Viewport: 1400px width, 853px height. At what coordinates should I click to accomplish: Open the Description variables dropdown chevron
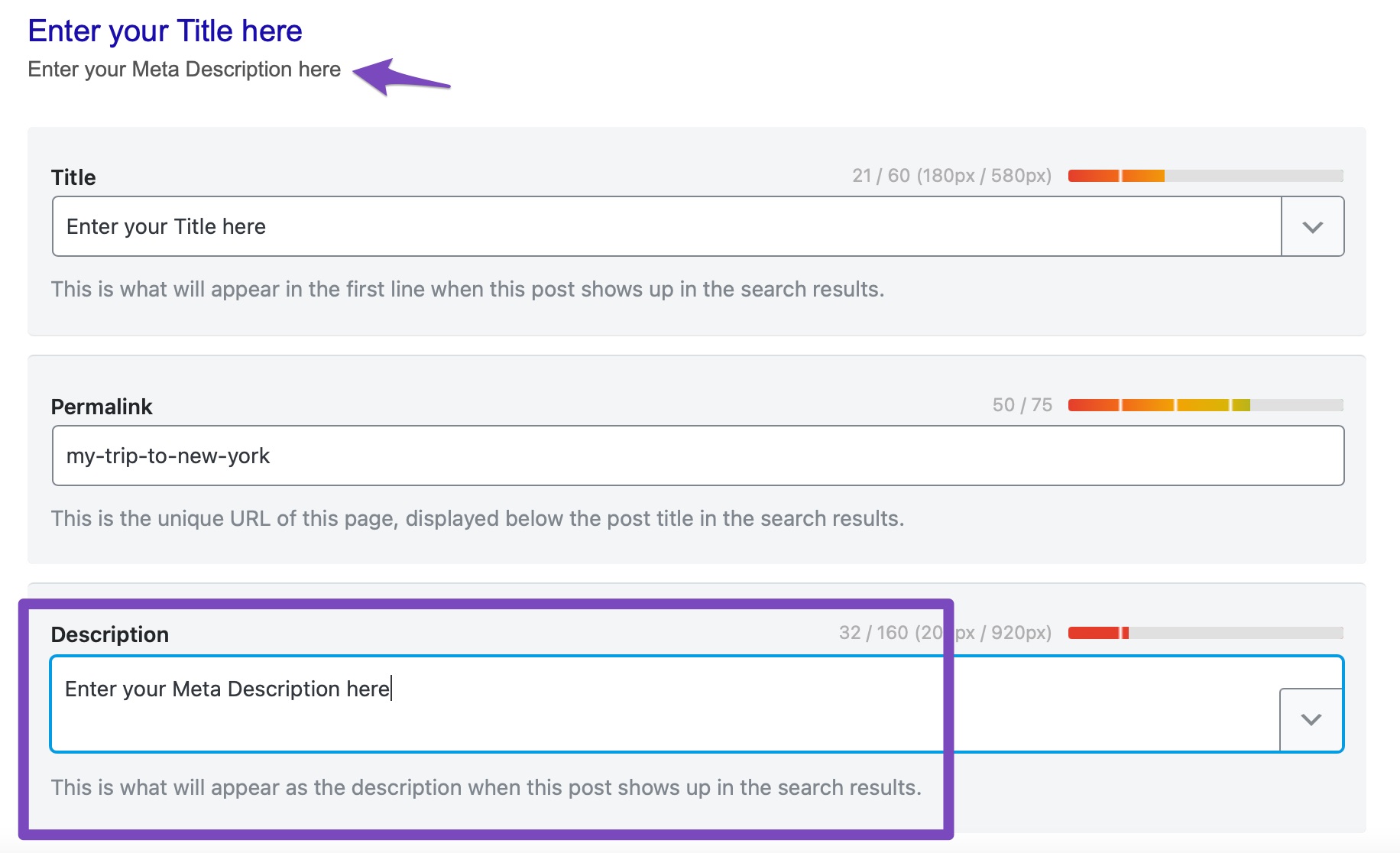[1310, 718]
